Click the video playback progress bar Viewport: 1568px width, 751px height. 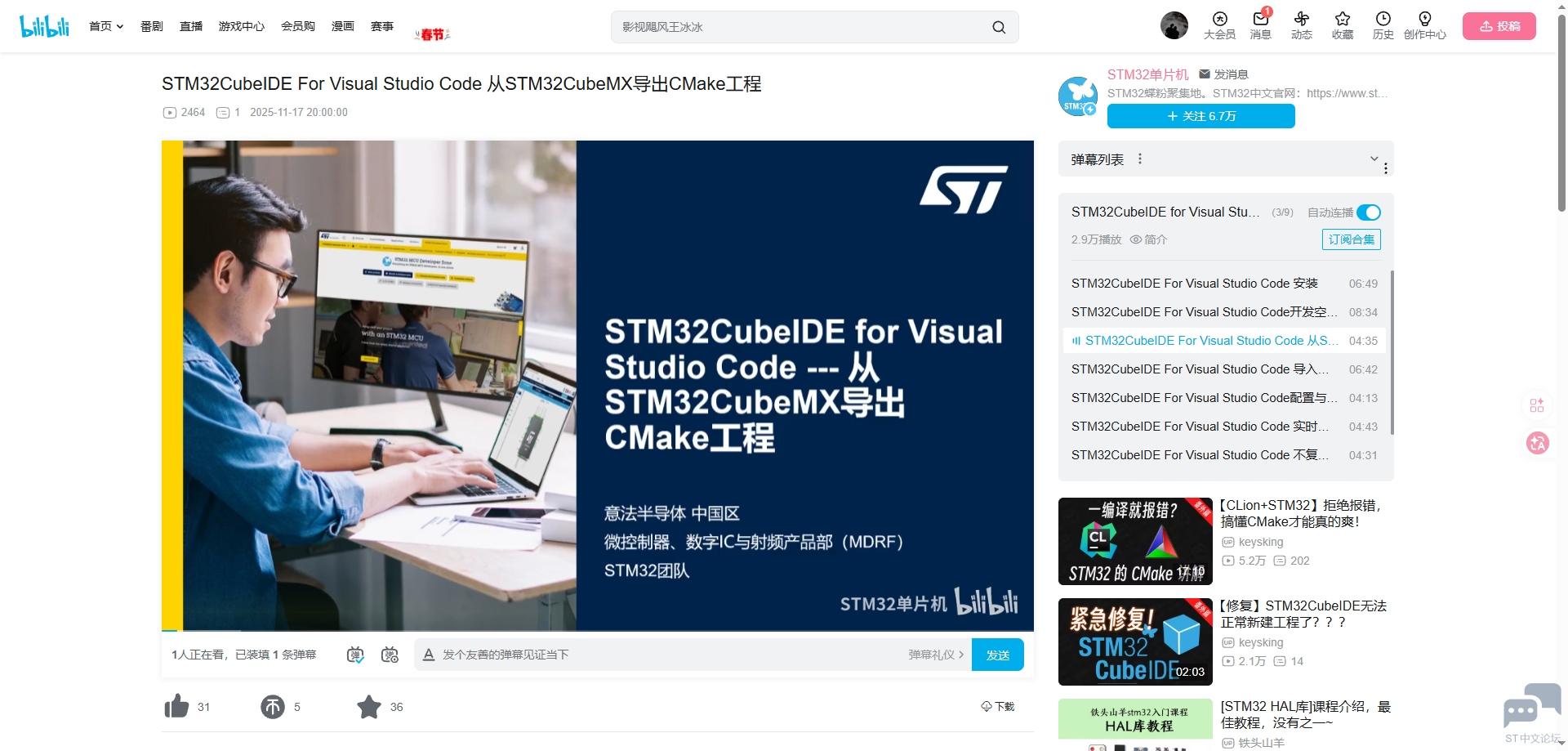597,631
